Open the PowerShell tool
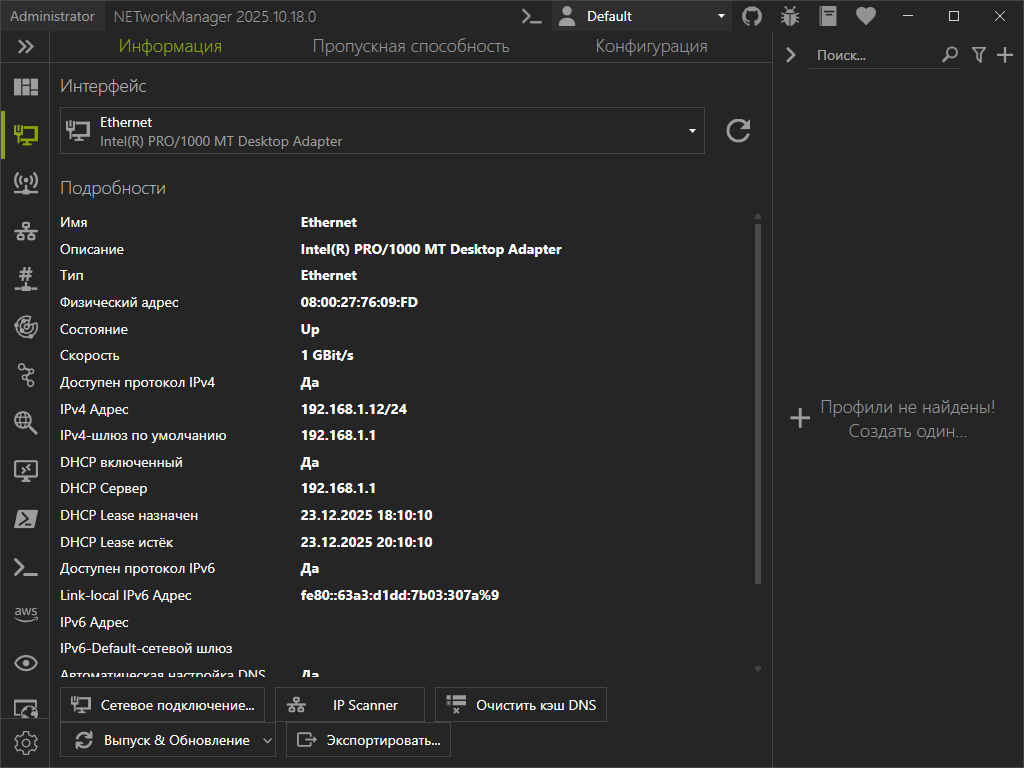1024x768 pixels. click(x=25, y=519)
